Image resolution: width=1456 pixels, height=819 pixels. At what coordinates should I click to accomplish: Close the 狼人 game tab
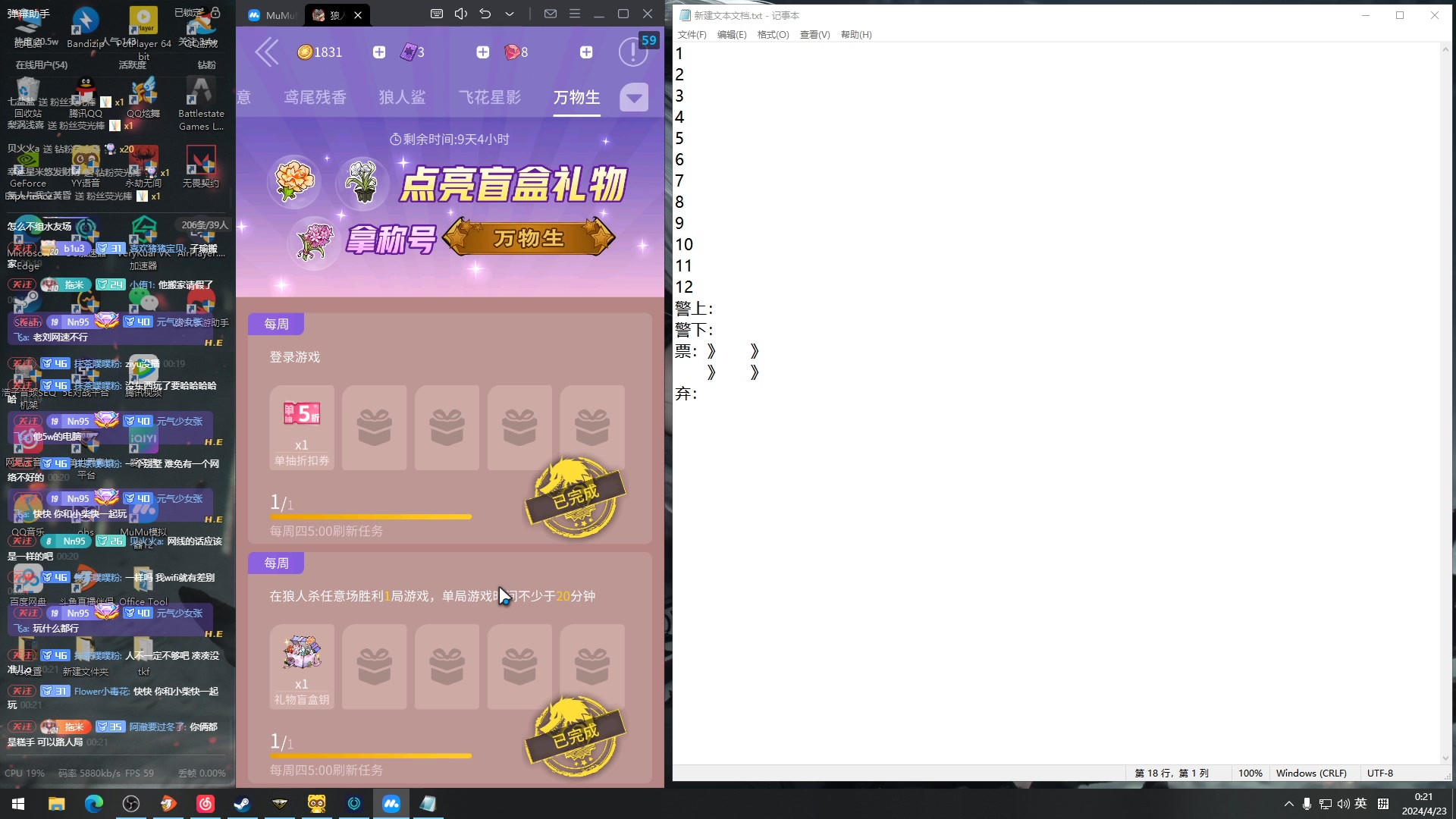click(358, 14)
